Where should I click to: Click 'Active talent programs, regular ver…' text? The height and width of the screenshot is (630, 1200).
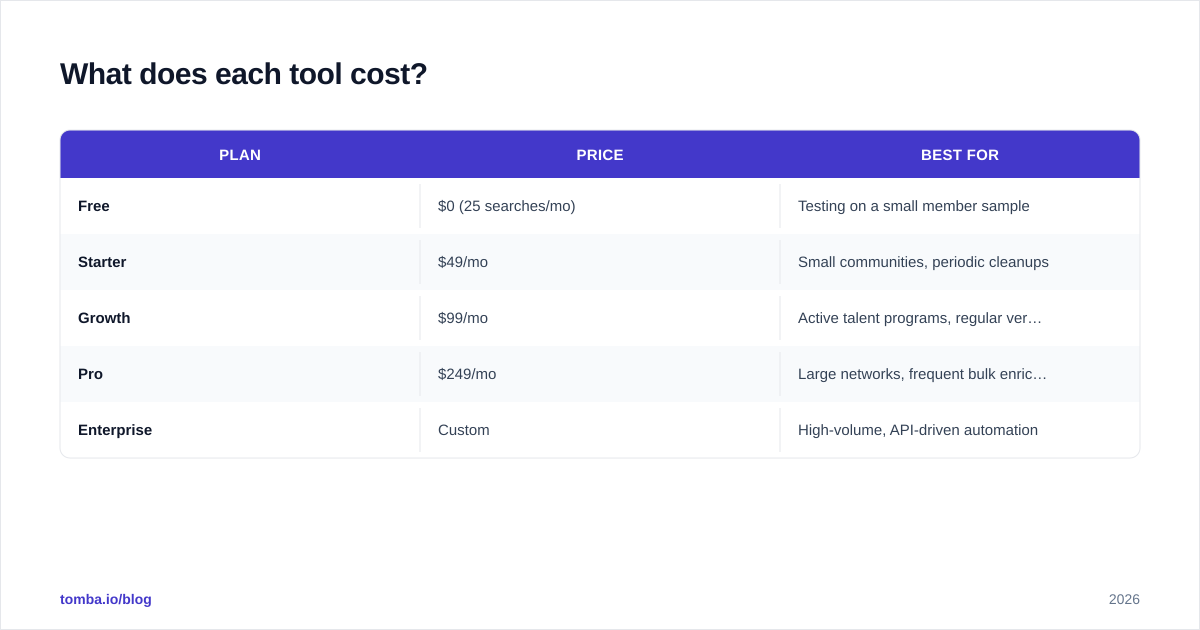pos(920,318)
